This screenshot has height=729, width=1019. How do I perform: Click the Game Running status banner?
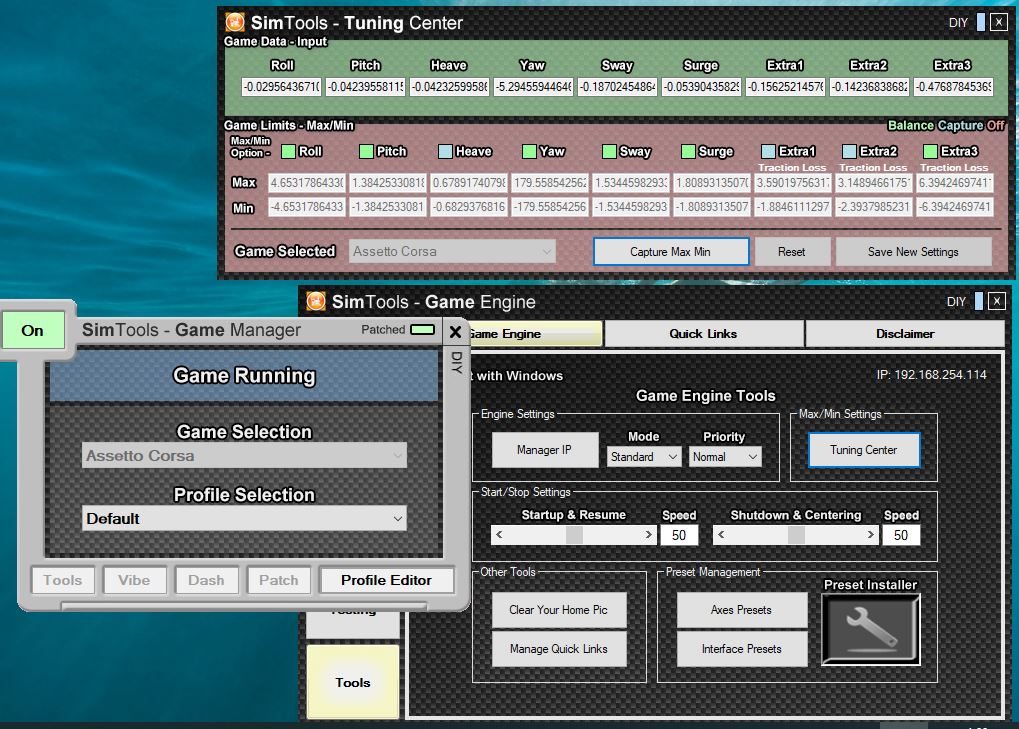[244, 376]
